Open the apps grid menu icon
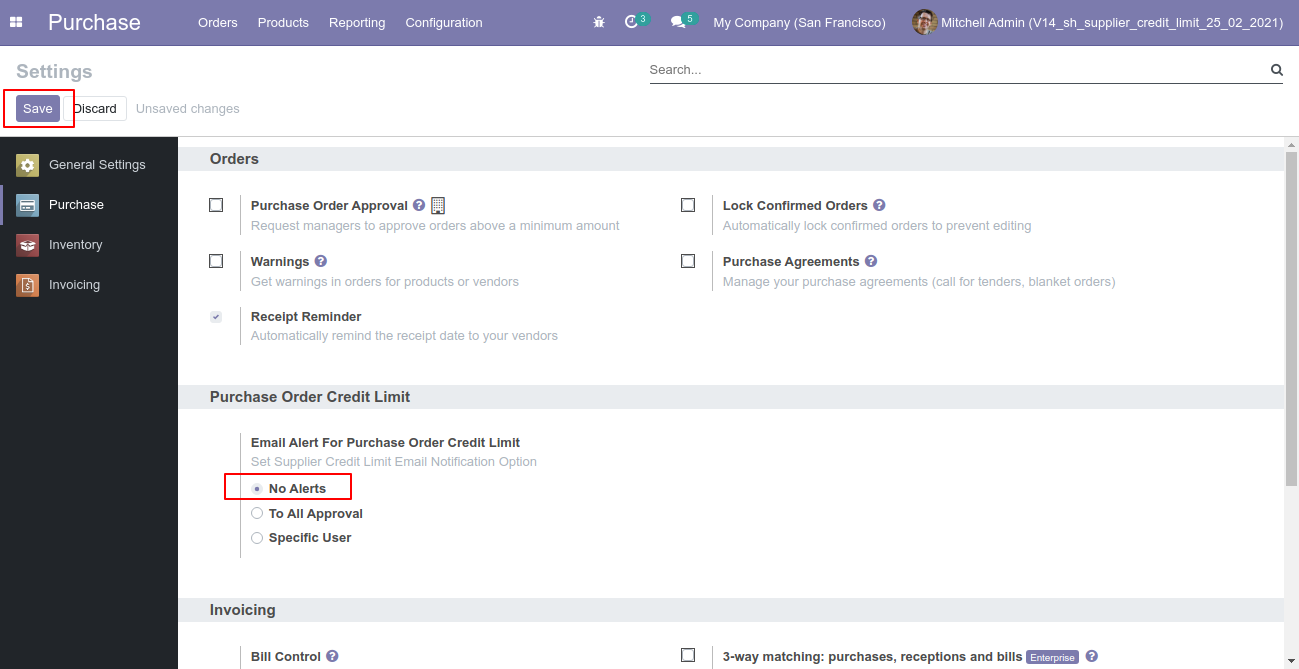The image size is (1299, 669). click(16, 22)
